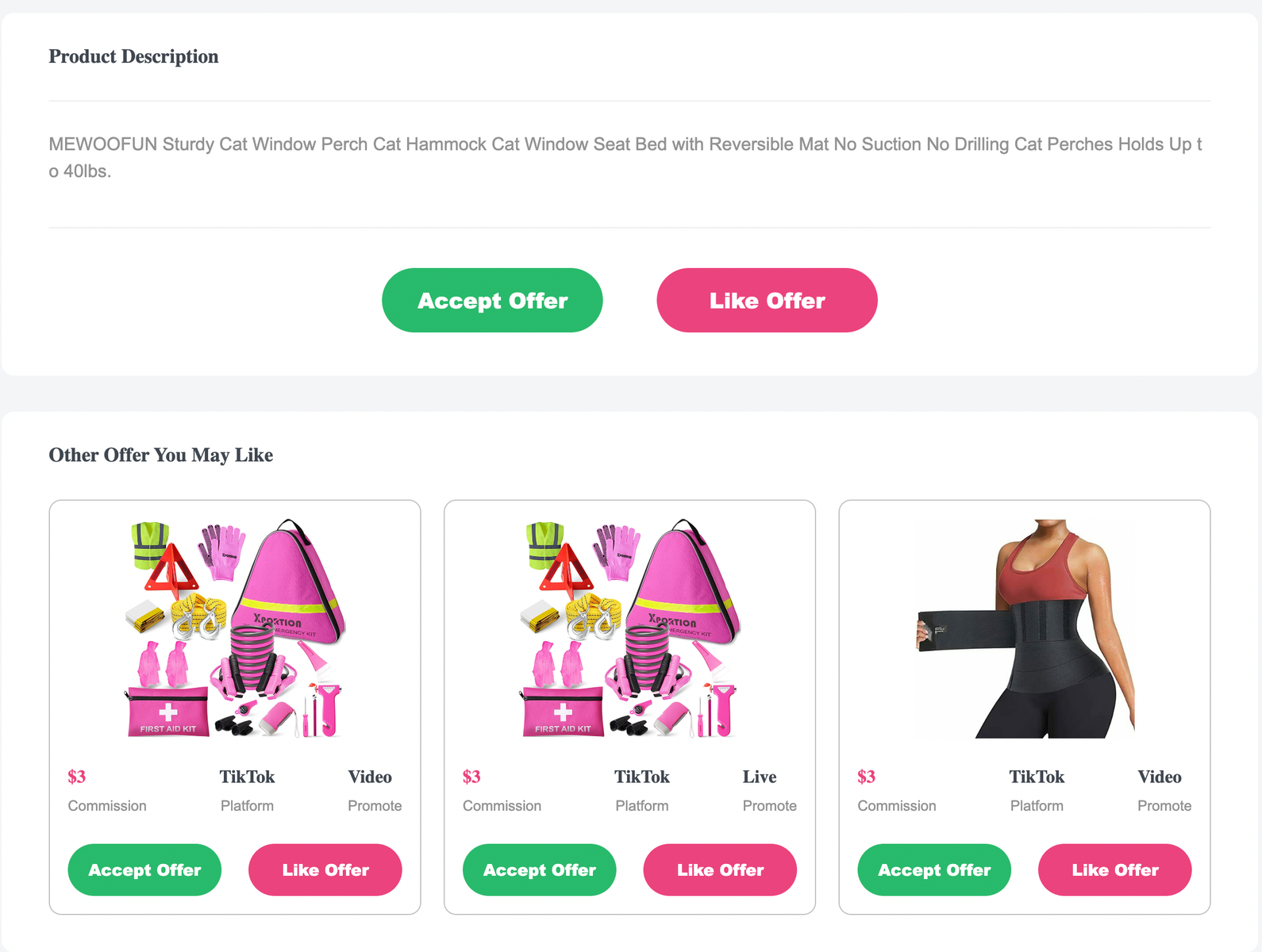This screenshot has width=1262, height=952.
Task: Click the Video promote label on the waist trainer card
Action: pyautogui.click(x=1160, y=777)
